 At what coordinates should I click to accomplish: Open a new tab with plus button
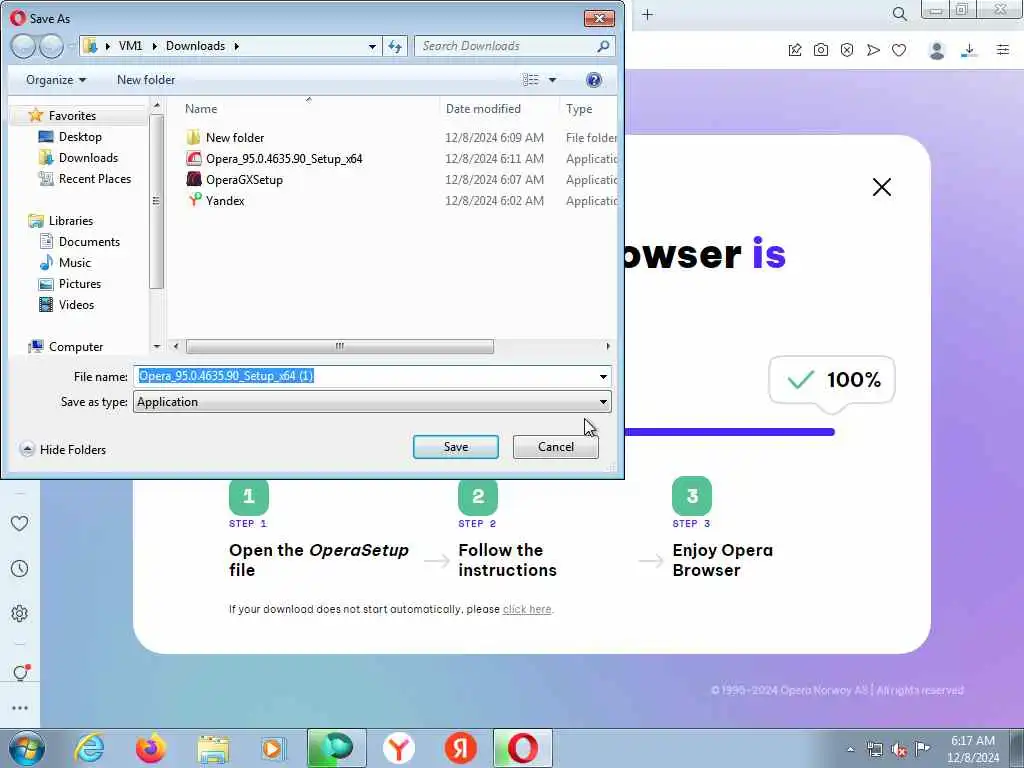(647, 14)
